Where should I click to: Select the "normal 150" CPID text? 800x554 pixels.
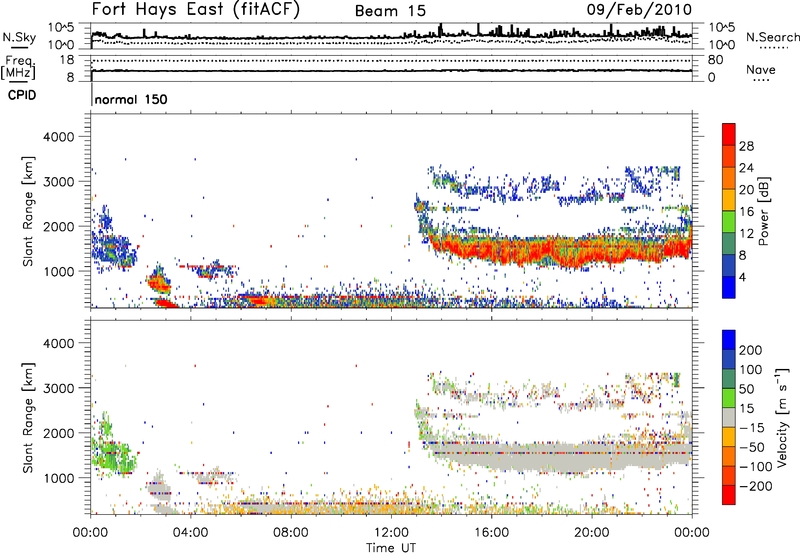coord(131,99)
